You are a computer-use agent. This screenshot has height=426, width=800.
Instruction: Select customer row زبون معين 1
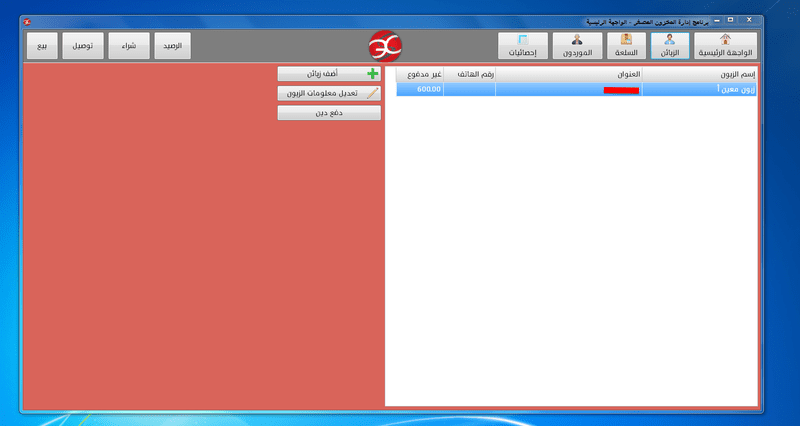click(577, 89)
